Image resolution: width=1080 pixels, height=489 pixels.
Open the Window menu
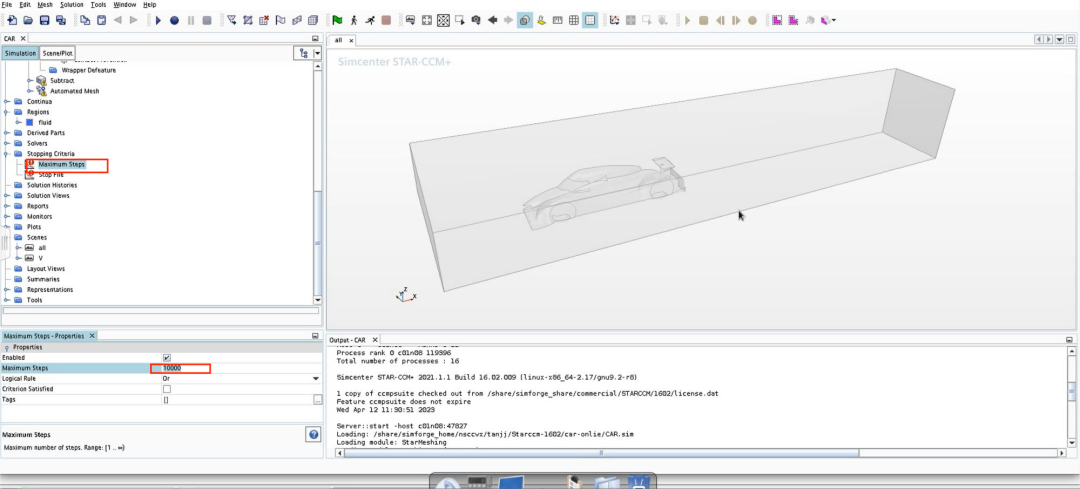click(125, 5)
